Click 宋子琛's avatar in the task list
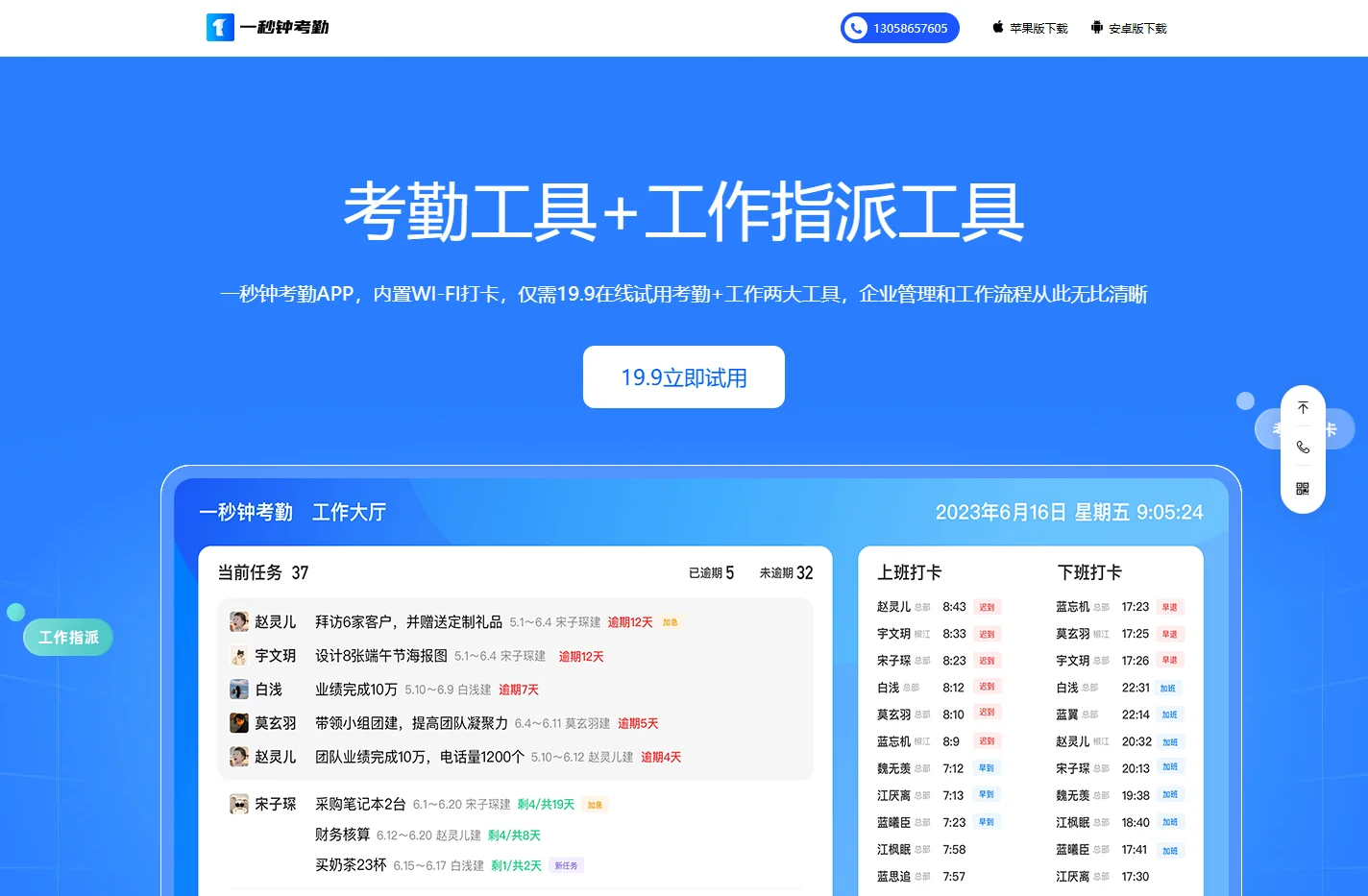Viewport: 1368px width, 896px height. point(239,804)
